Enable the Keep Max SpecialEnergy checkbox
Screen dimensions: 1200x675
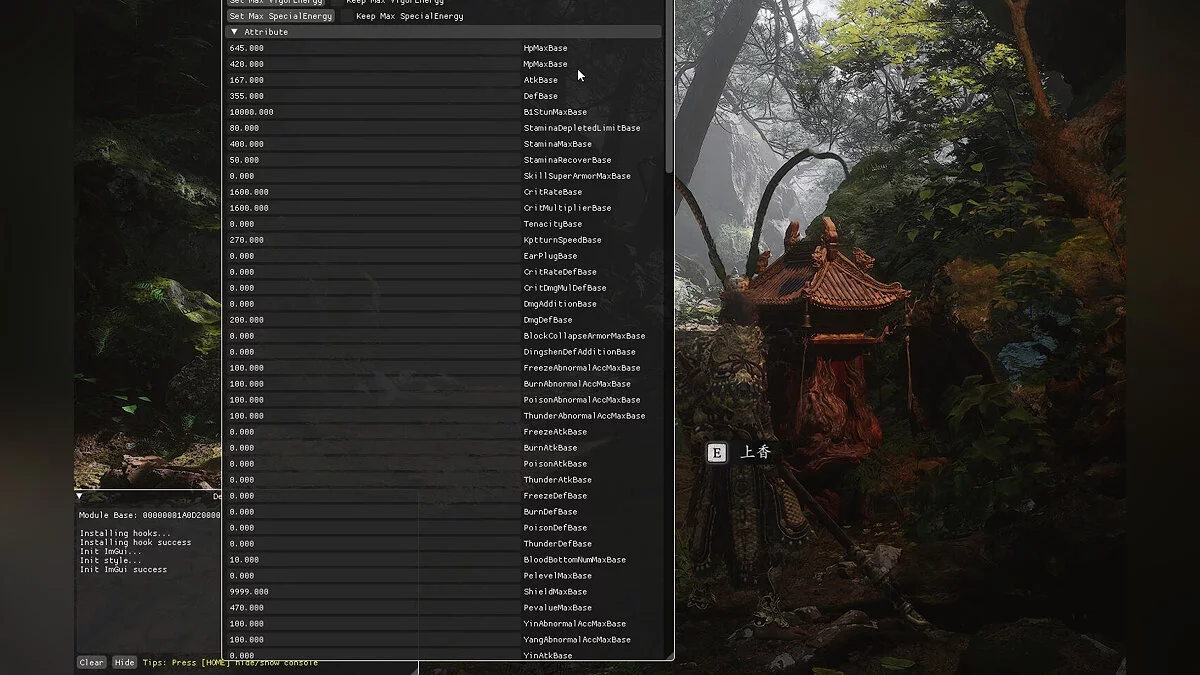click(x=347, y=16)
